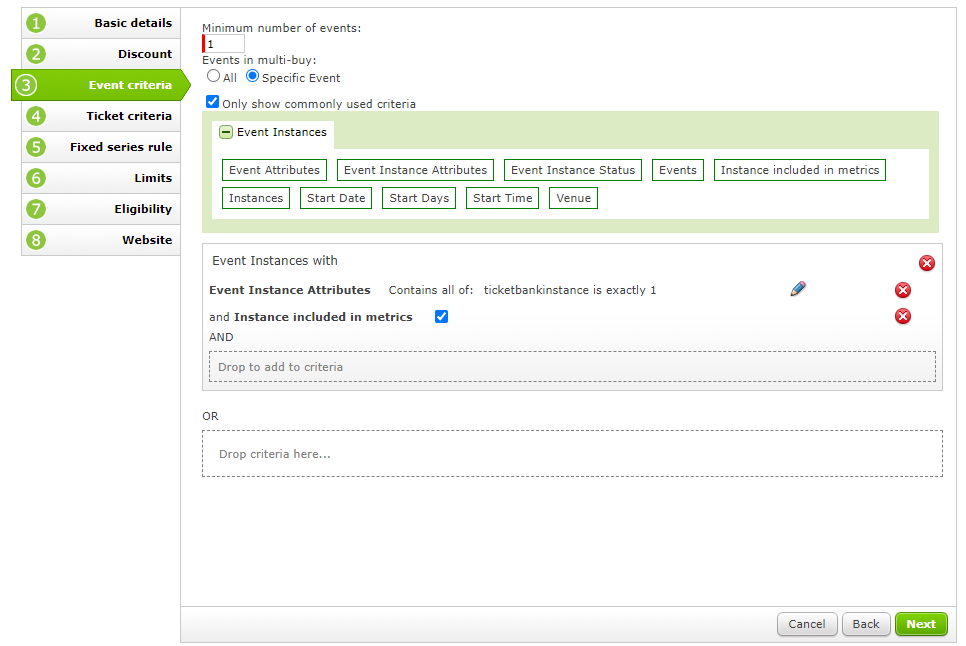Delete the Instance included in metrics row
966x646 pixels.
pos(903,317)
